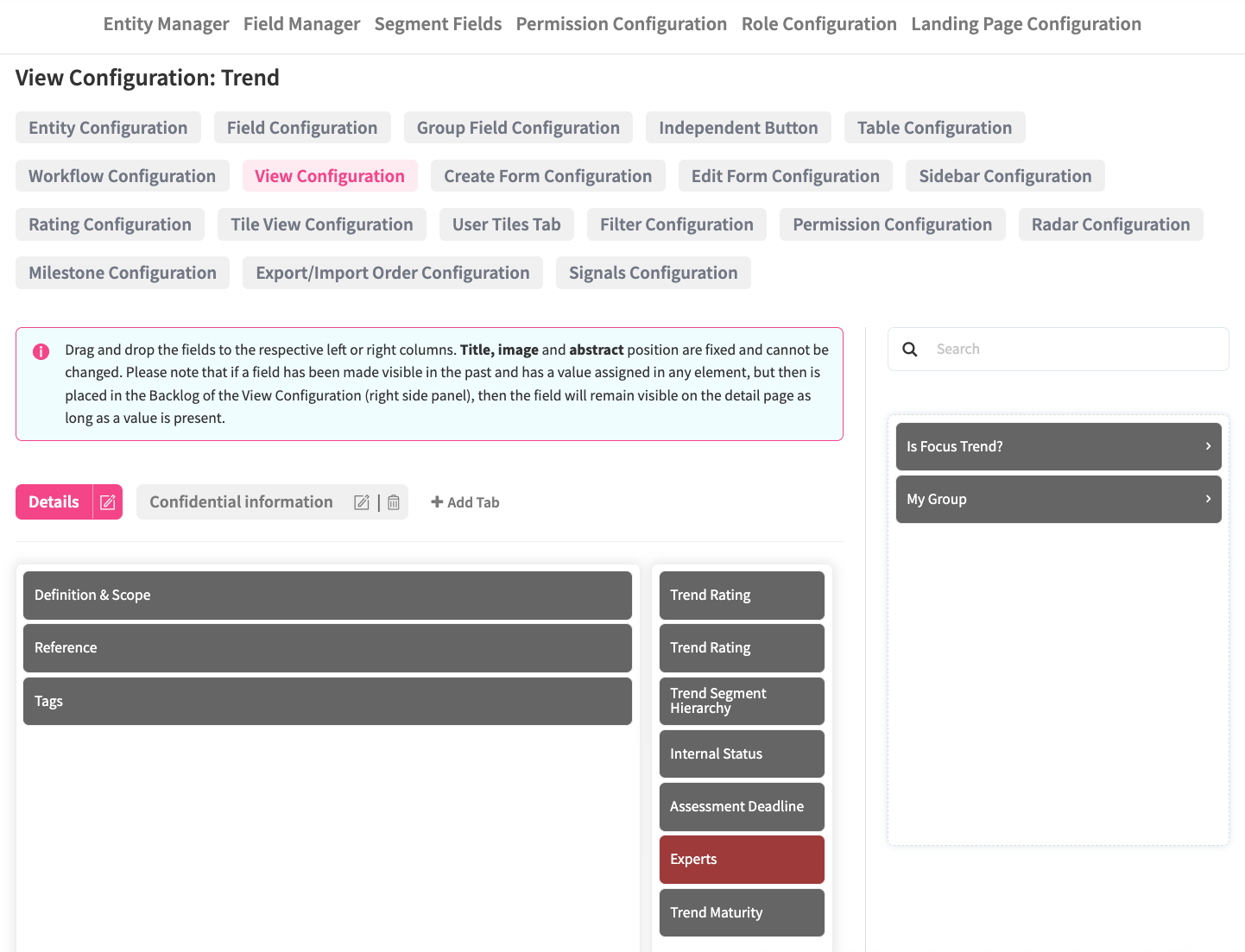This screenshot has width=1245, height=952.
Task: Open Radar Configuration tab
Action: [1110, 224]
